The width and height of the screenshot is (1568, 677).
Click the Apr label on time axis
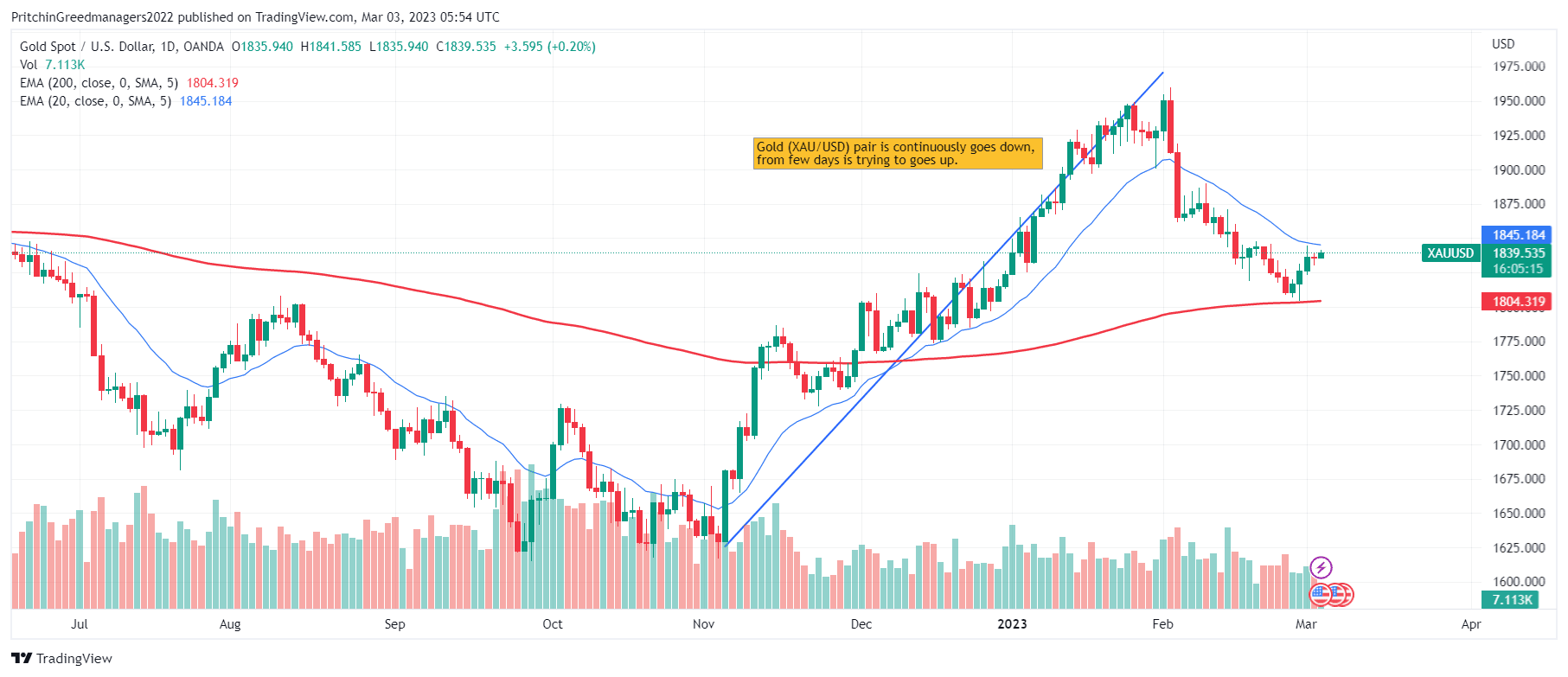pos(1471,624)
